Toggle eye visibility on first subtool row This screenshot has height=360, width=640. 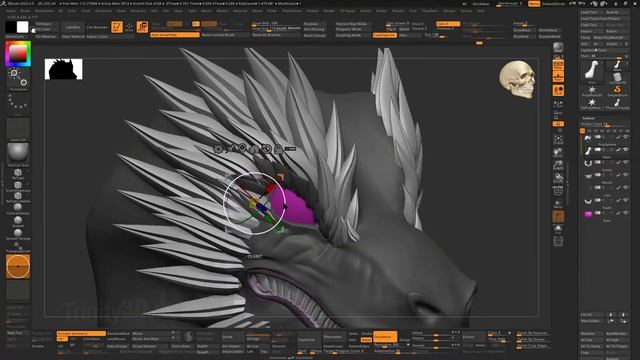click(626, 138)
